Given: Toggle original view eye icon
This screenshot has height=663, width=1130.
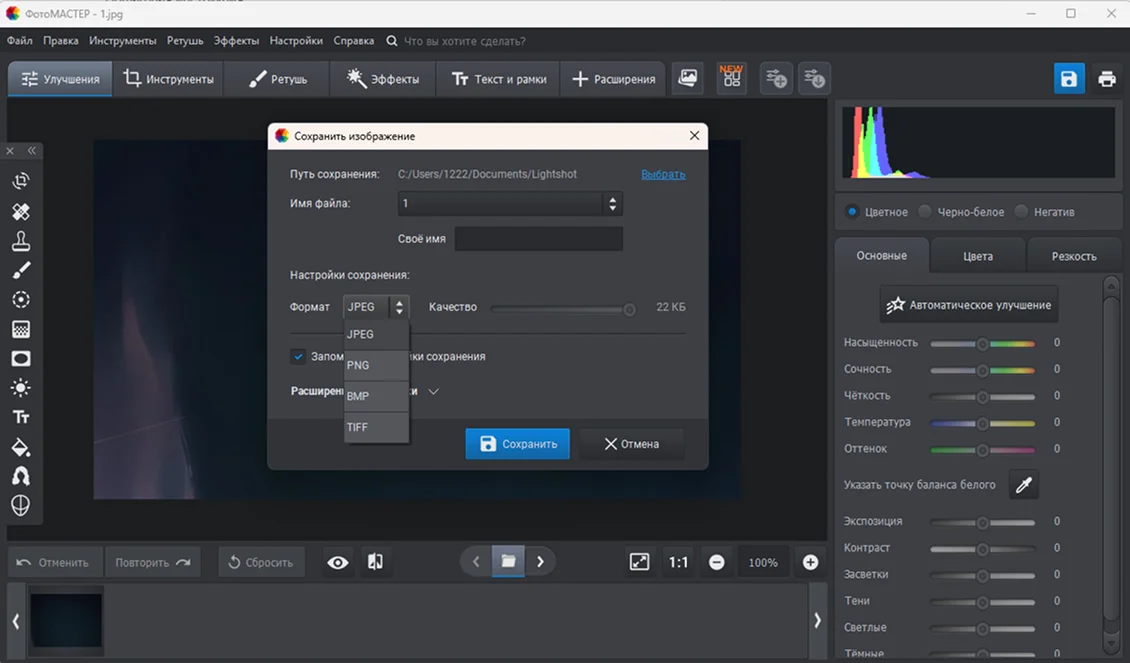Looking at the screenshot, I should coord(337,562).
